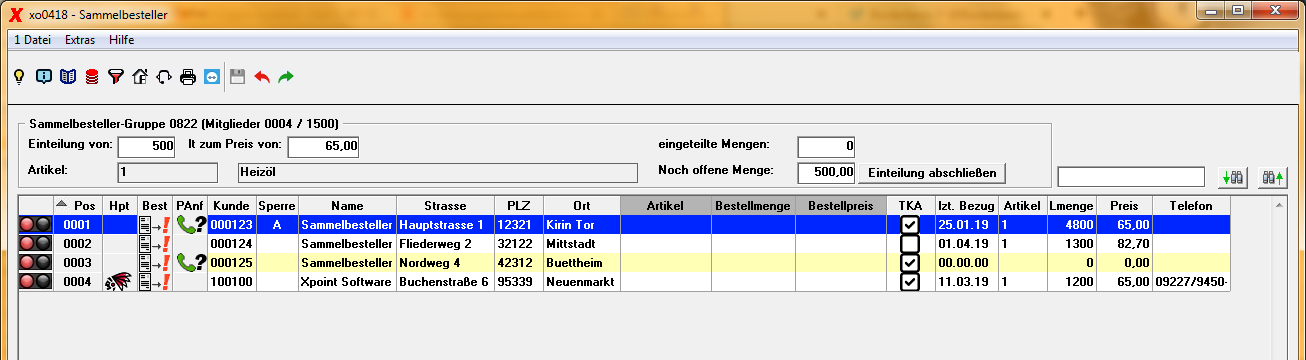The image size is (1306, 360).
Task: Click the eingeteilte Mengen field
Action: 826,147
